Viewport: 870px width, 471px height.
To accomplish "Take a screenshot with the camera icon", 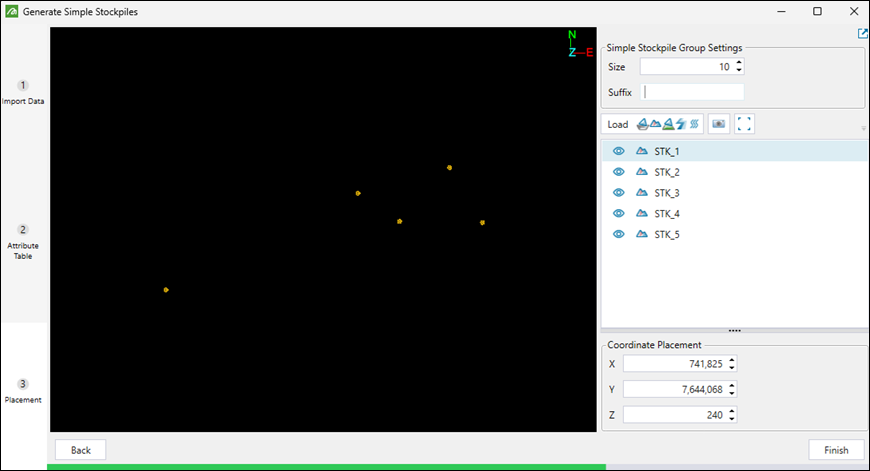I will tap(719, 124).
